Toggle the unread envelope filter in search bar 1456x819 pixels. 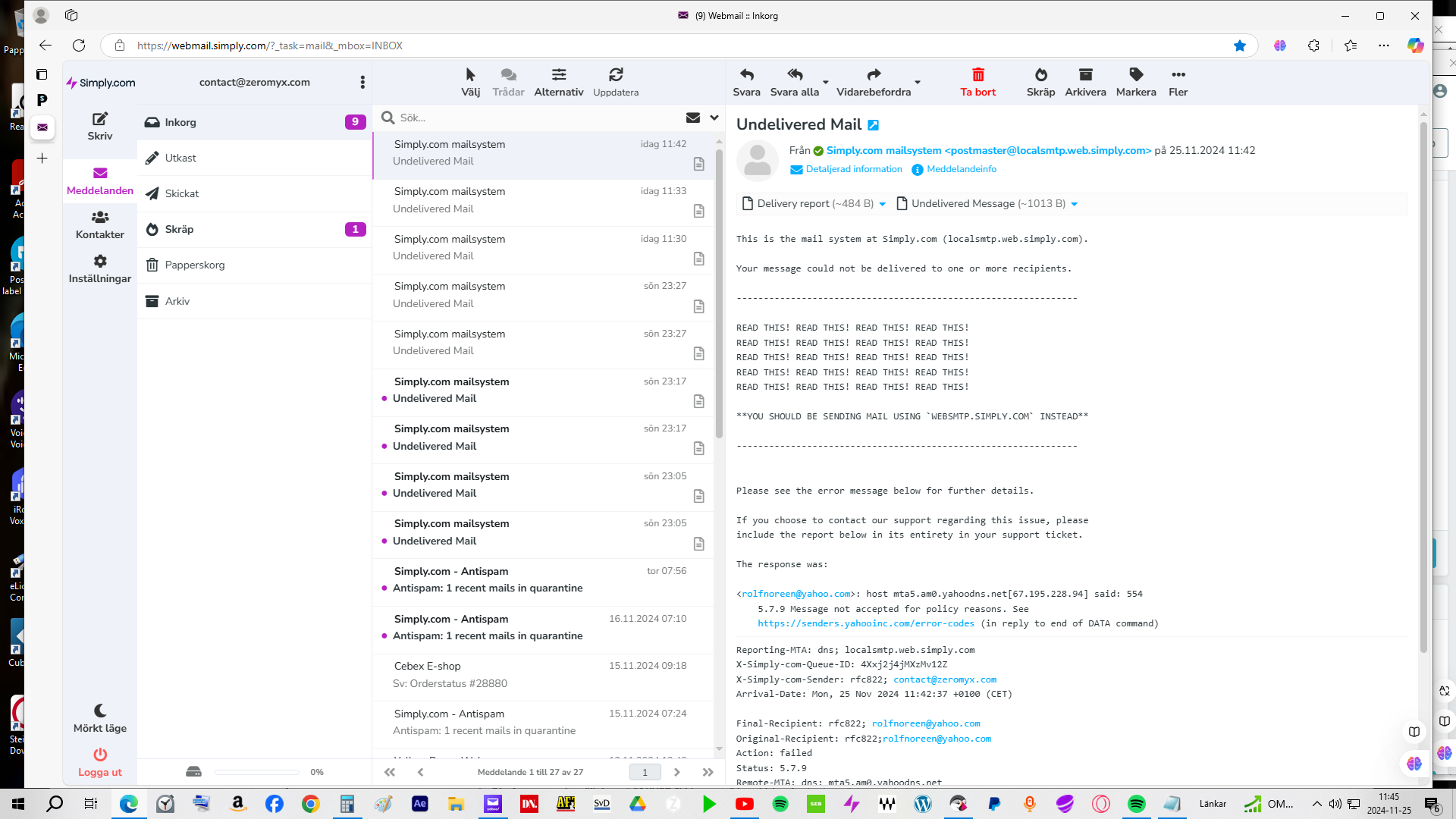tap(692, 118)
